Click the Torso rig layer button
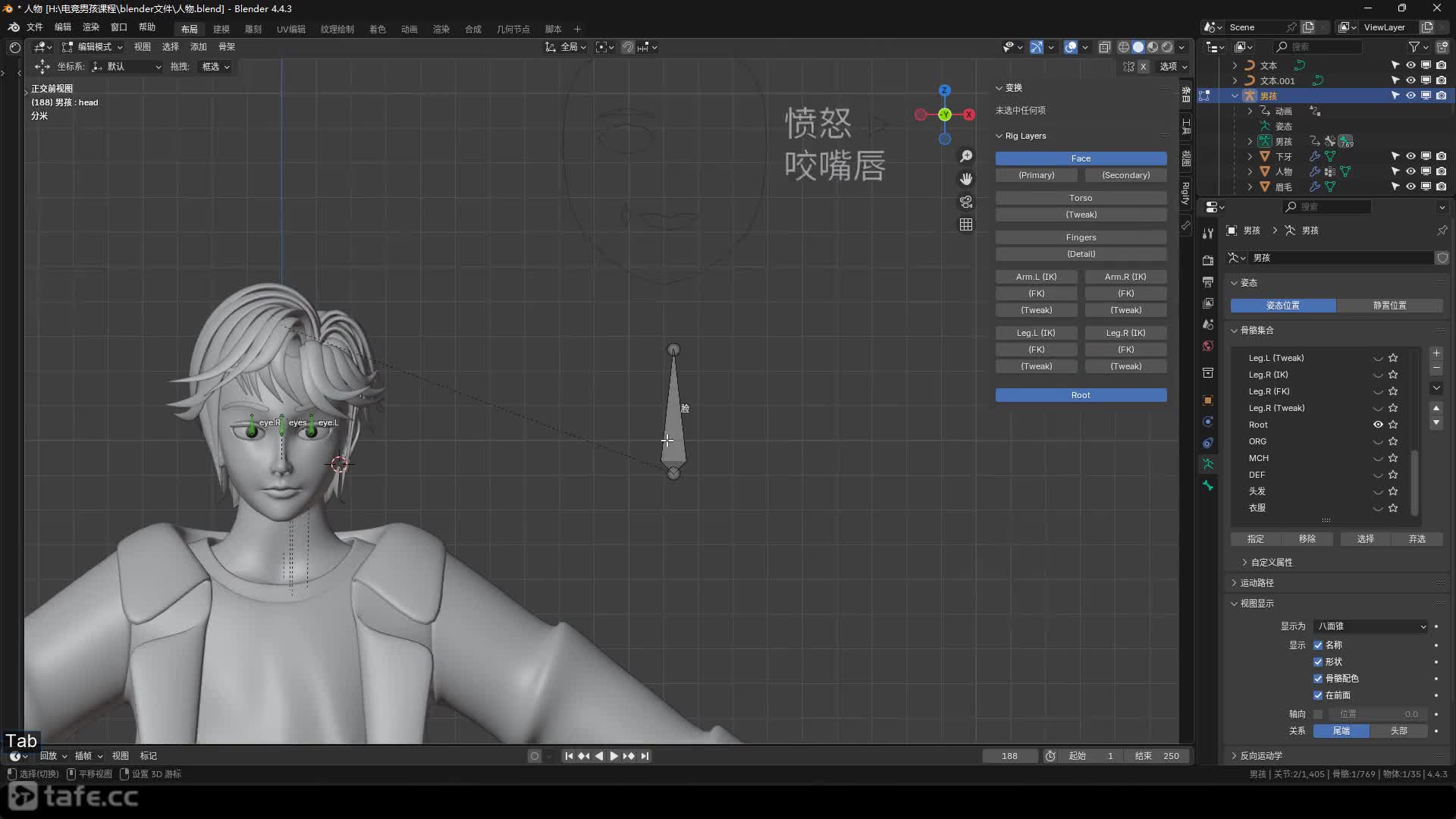 tap(1081, 198)
